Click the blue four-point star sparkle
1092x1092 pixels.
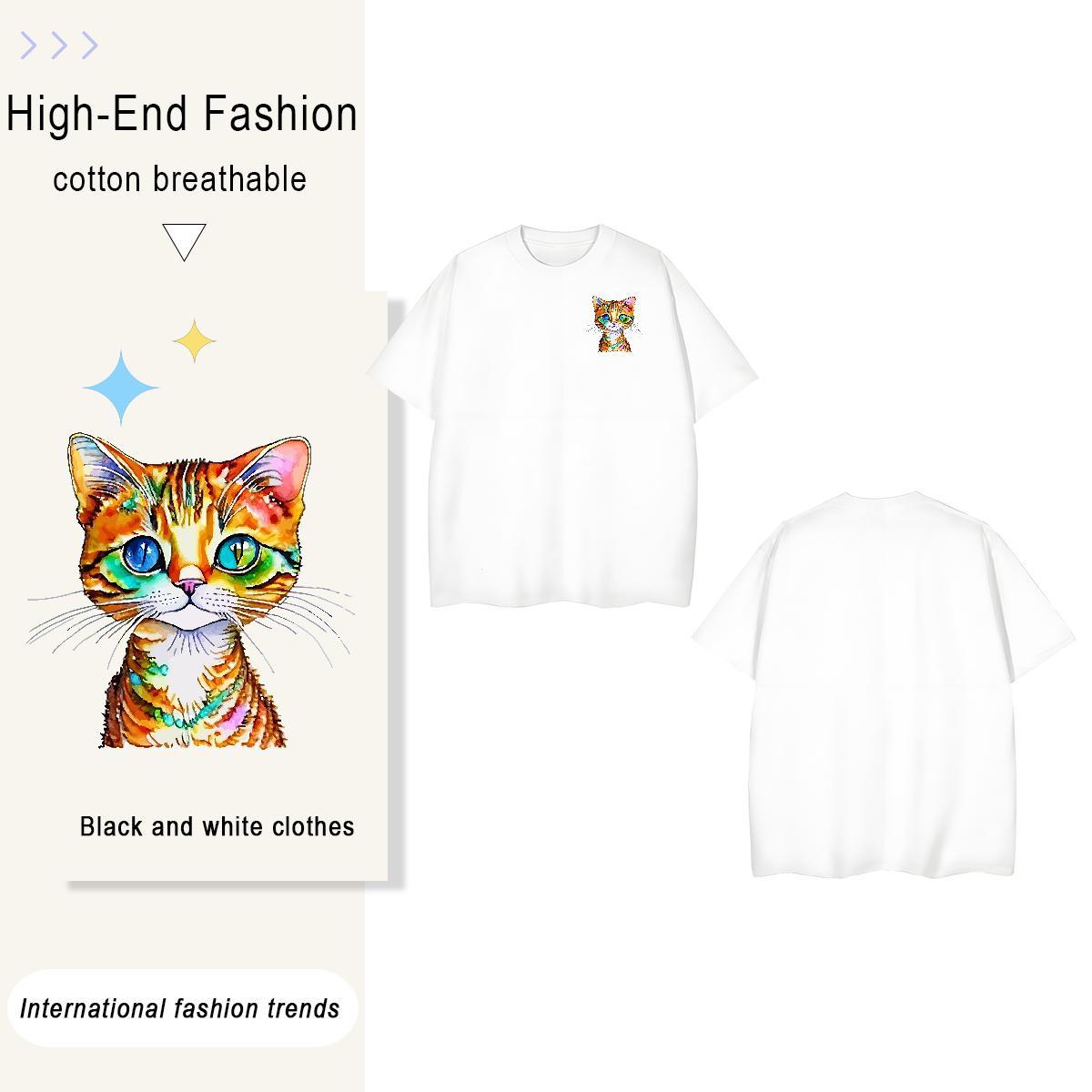(x=121, y=389)
